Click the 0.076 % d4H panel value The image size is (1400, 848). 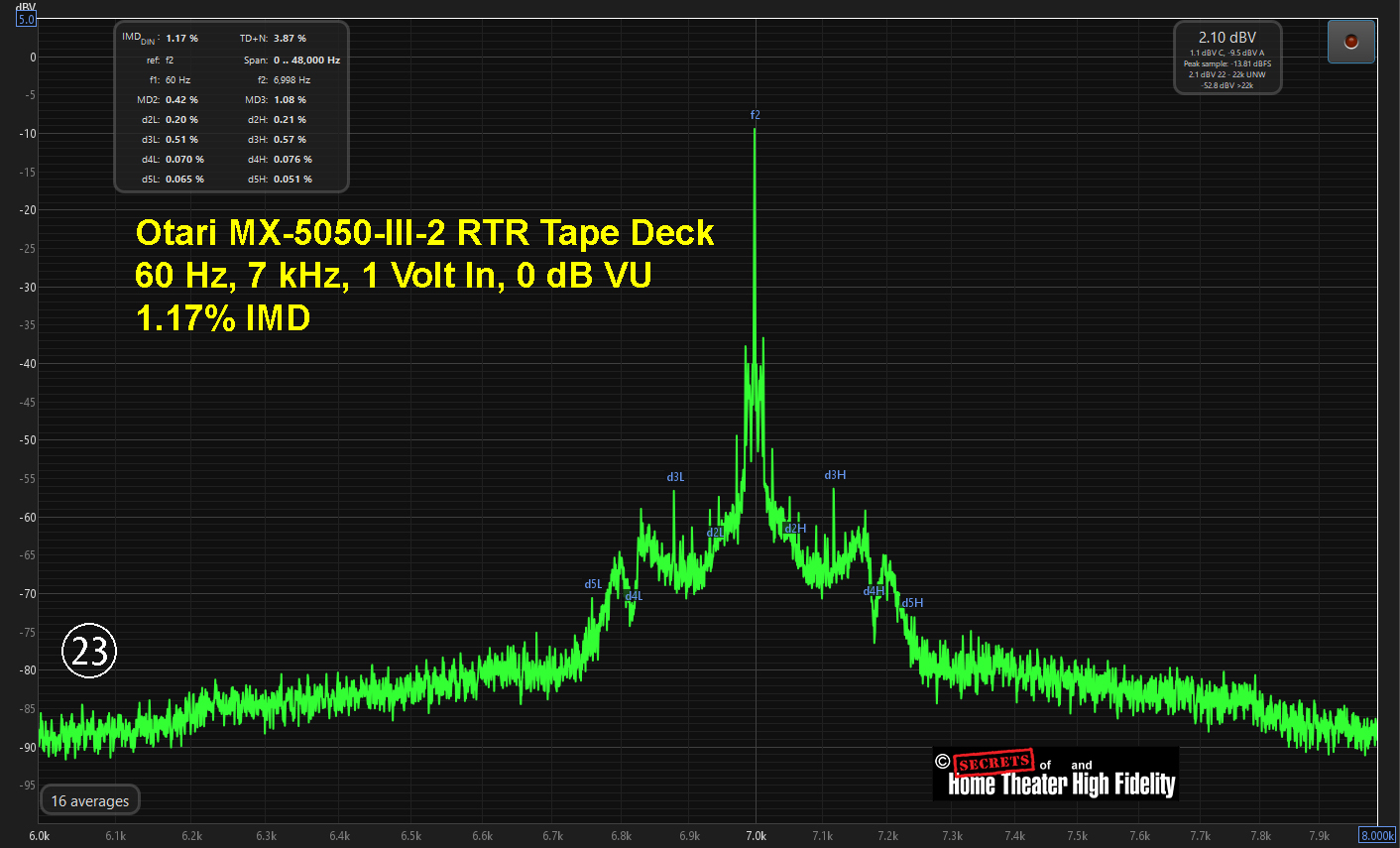292,159
